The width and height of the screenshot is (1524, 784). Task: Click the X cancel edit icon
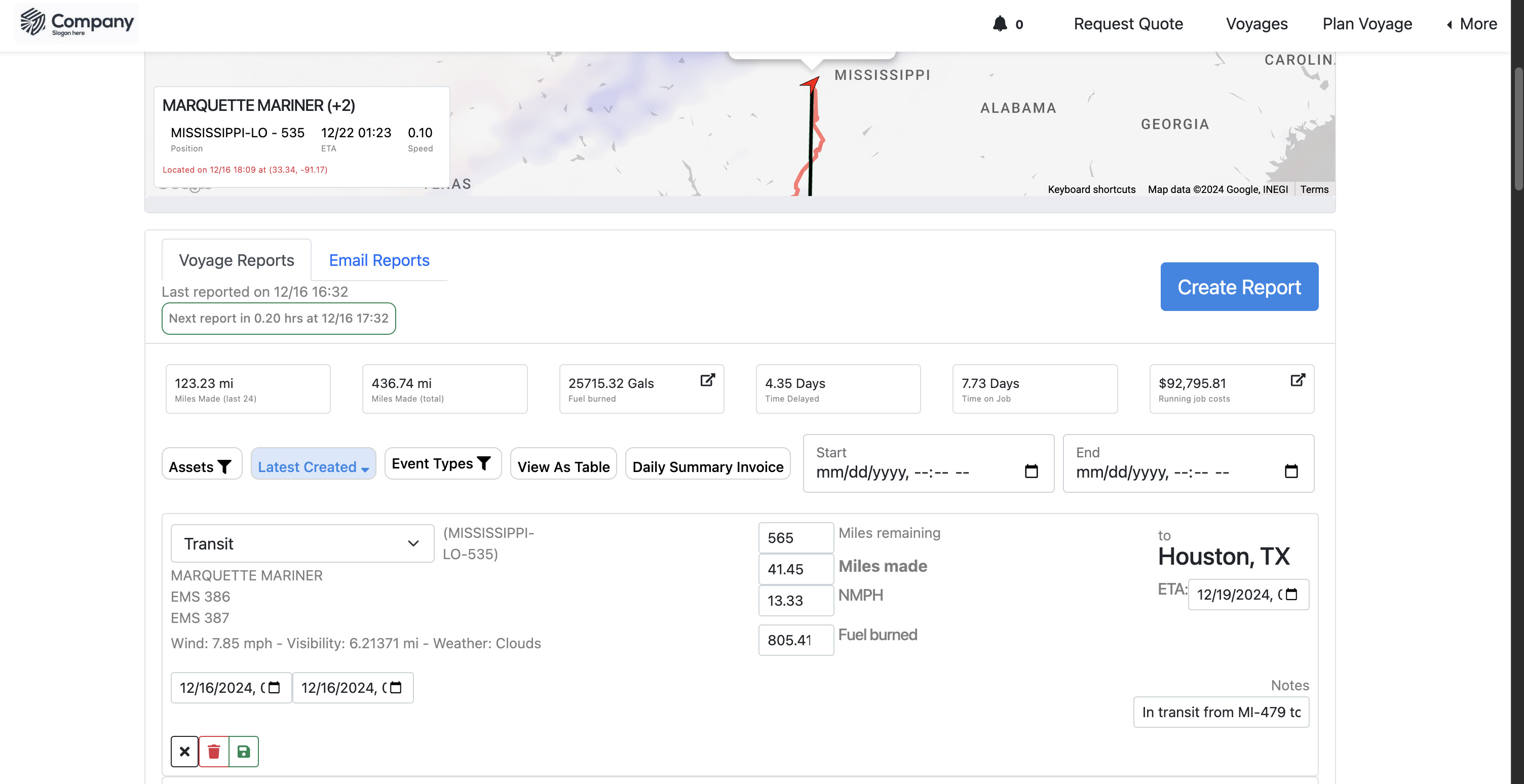tap(184, 752)
